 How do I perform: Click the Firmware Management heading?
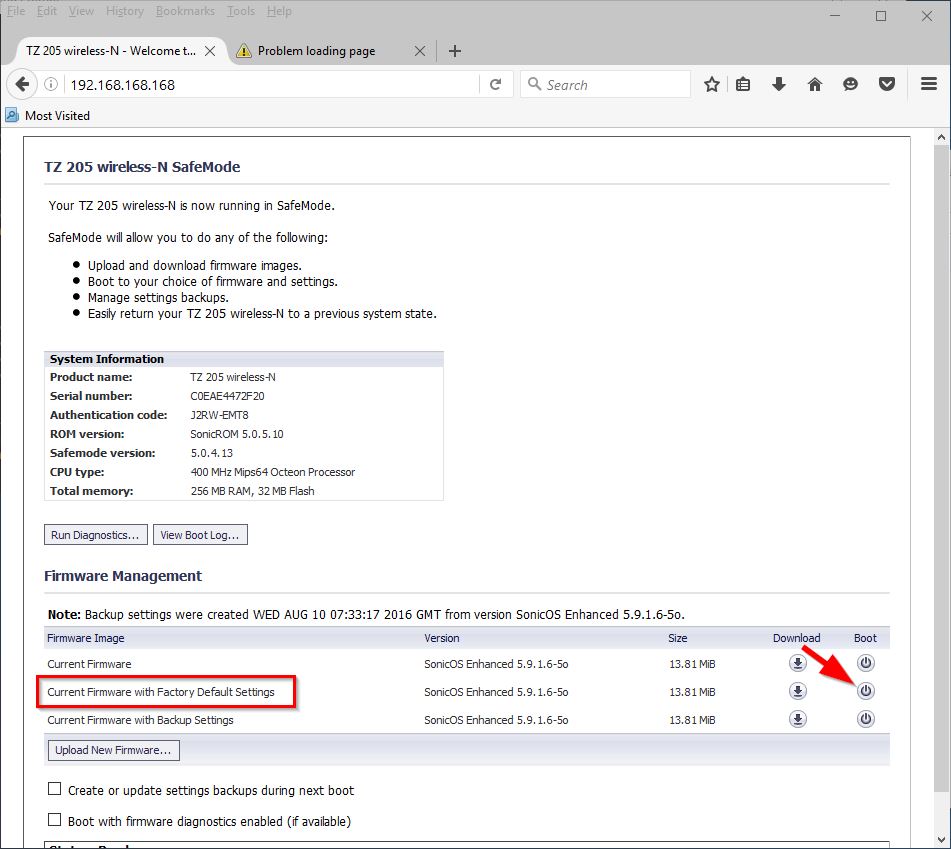[123, 576]
